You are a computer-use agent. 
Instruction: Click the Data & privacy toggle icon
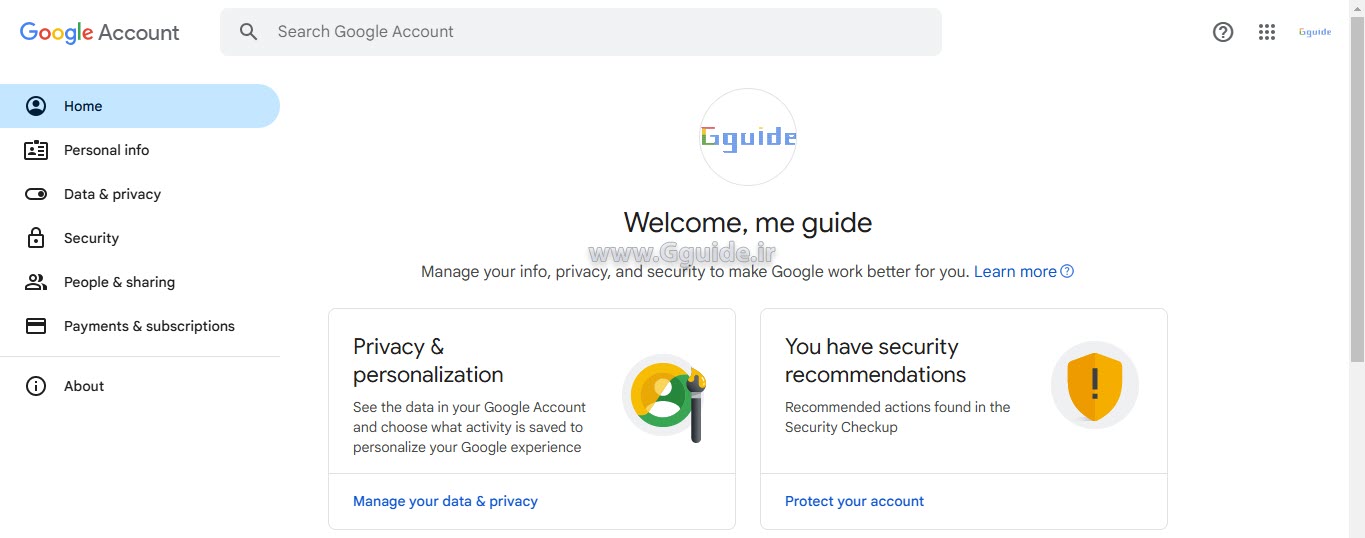click(36, 194)
